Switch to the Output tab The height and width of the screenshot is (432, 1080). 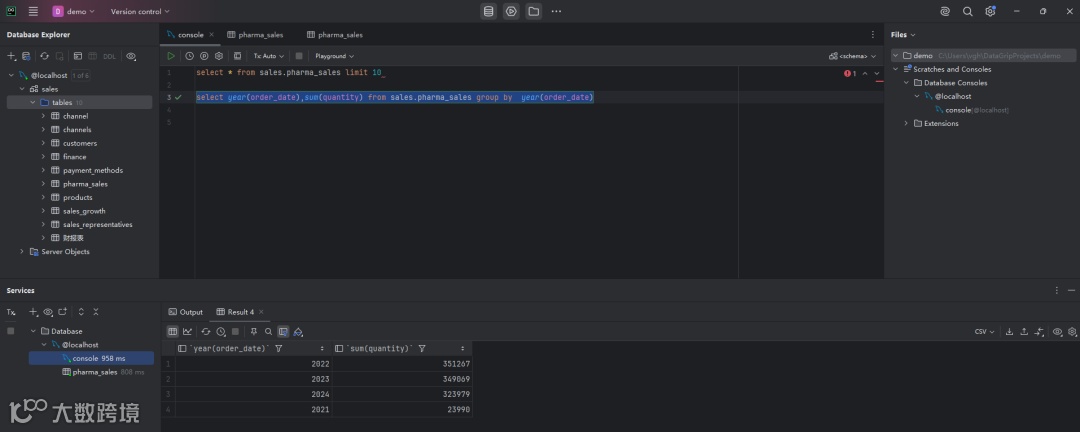point(186,312)
